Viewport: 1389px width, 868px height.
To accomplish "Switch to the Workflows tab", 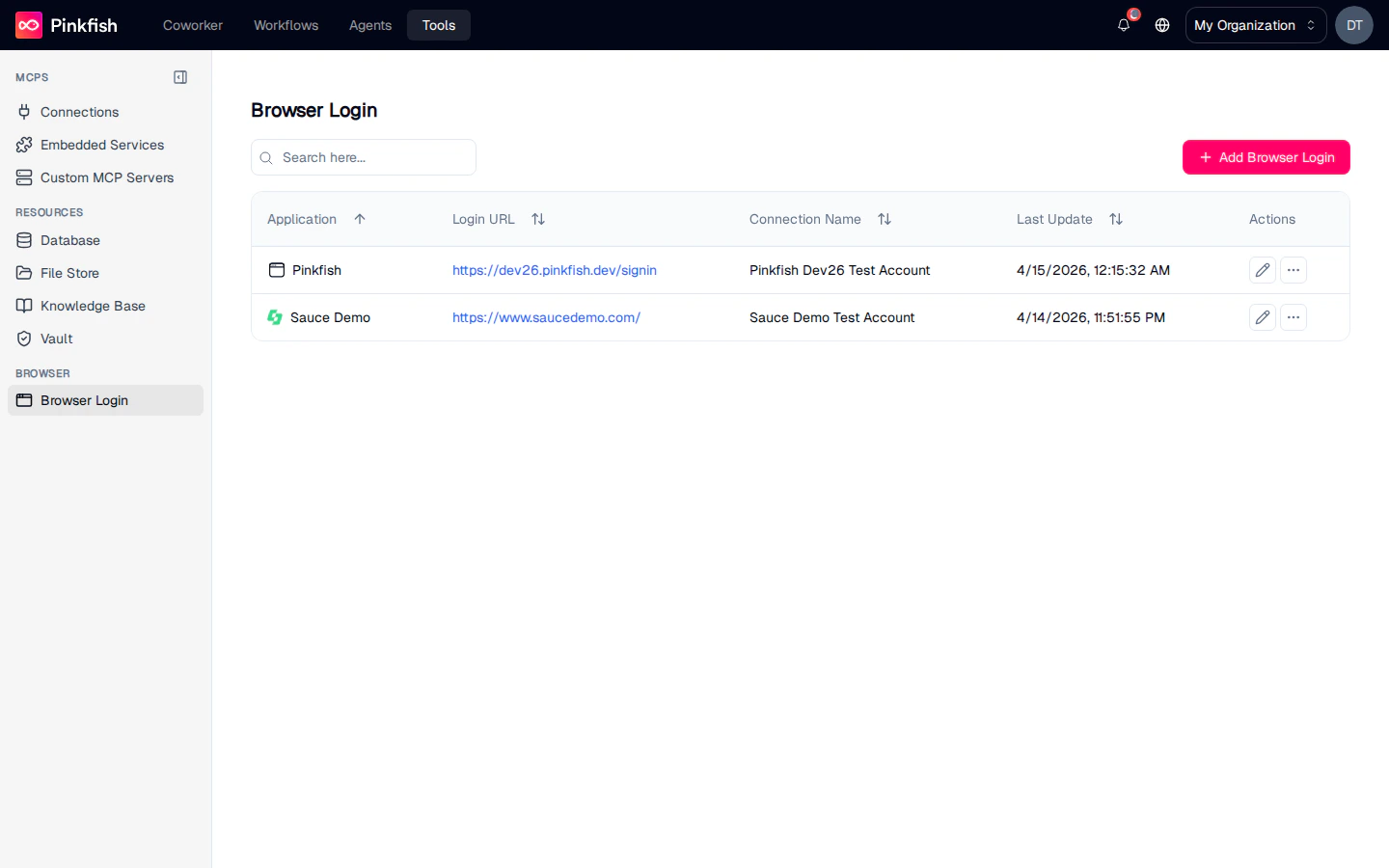I will coord(286,25).
